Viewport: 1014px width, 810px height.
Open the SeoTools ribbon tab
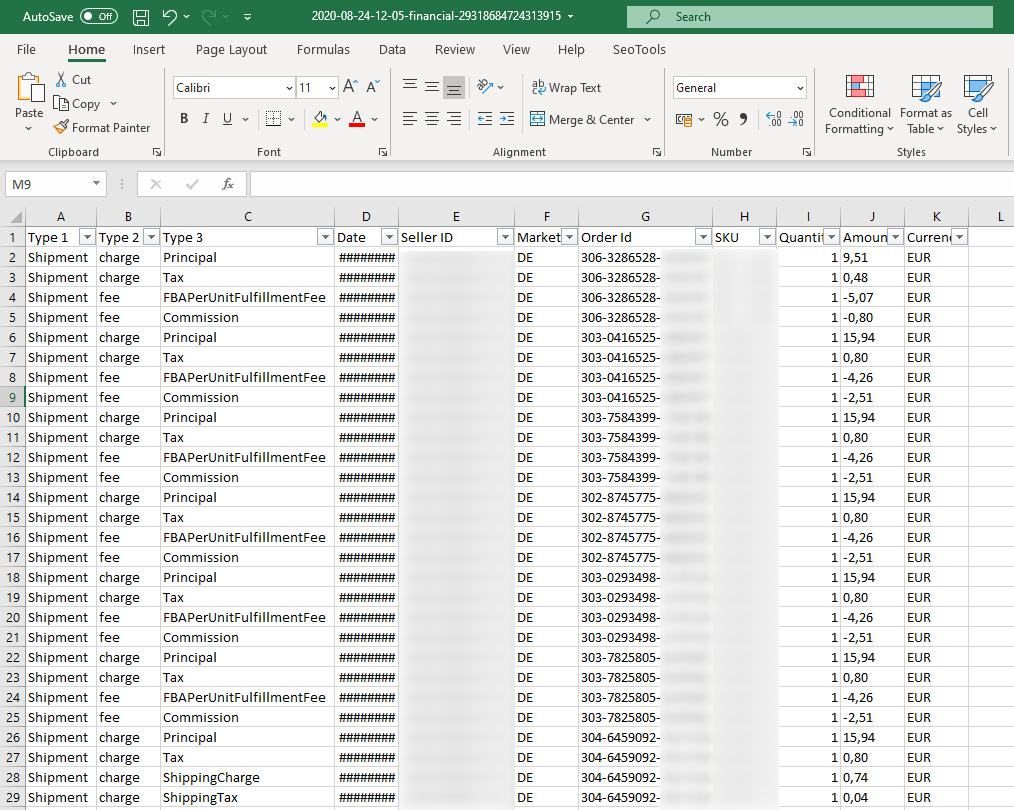[x=640, y=49]
